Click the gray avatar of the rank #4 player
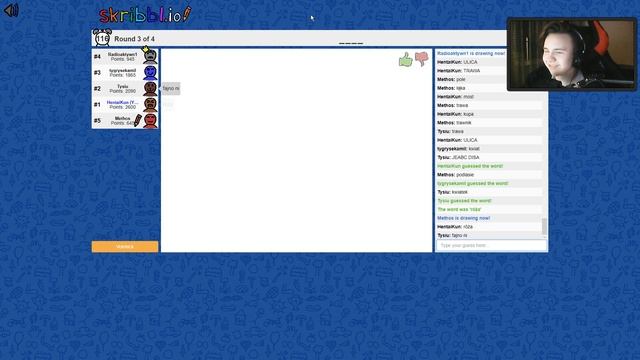The image size is (640, 360). coord(150,57)
